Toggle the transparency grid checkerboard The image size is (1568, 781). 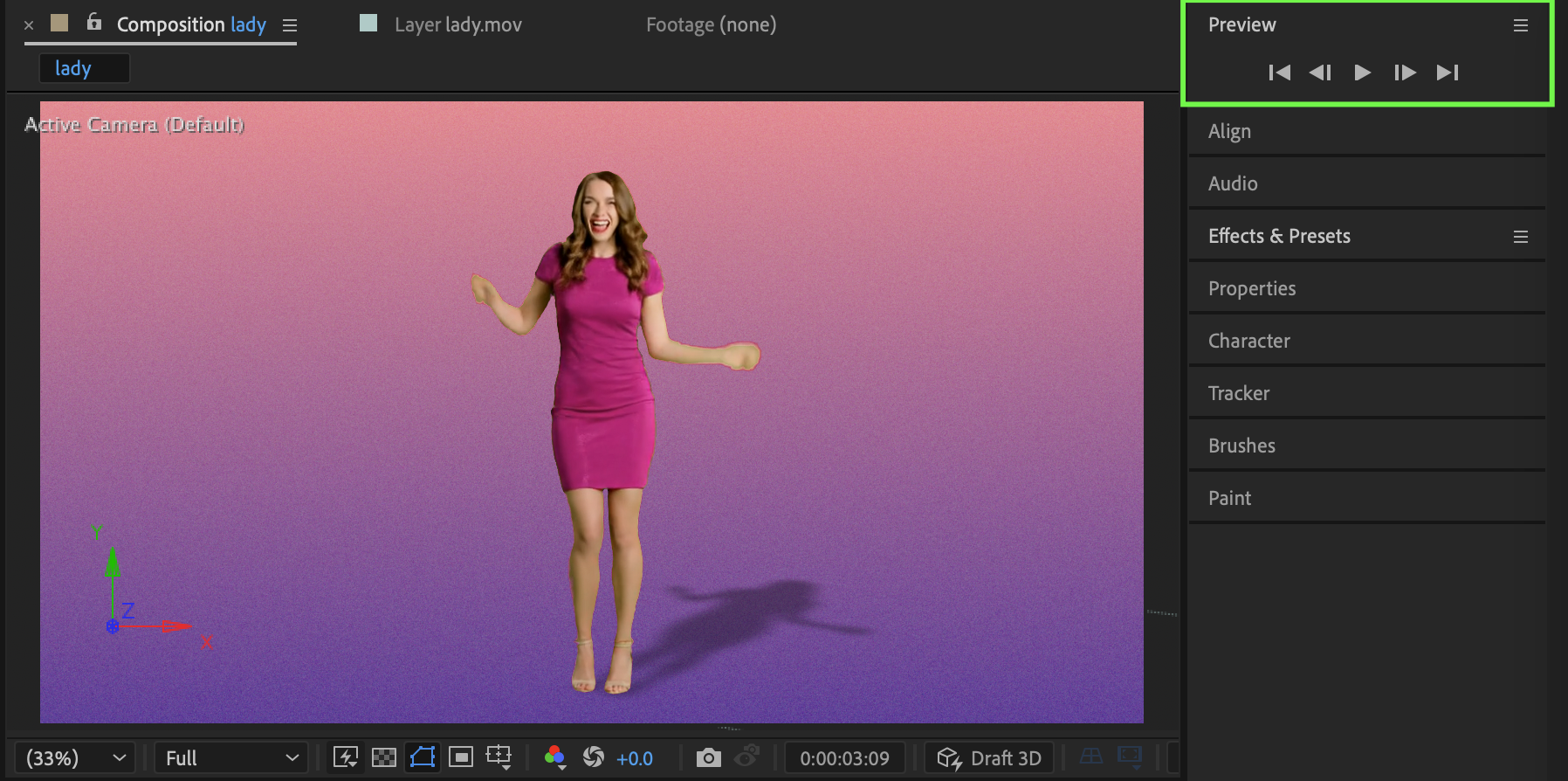[384, 757]
